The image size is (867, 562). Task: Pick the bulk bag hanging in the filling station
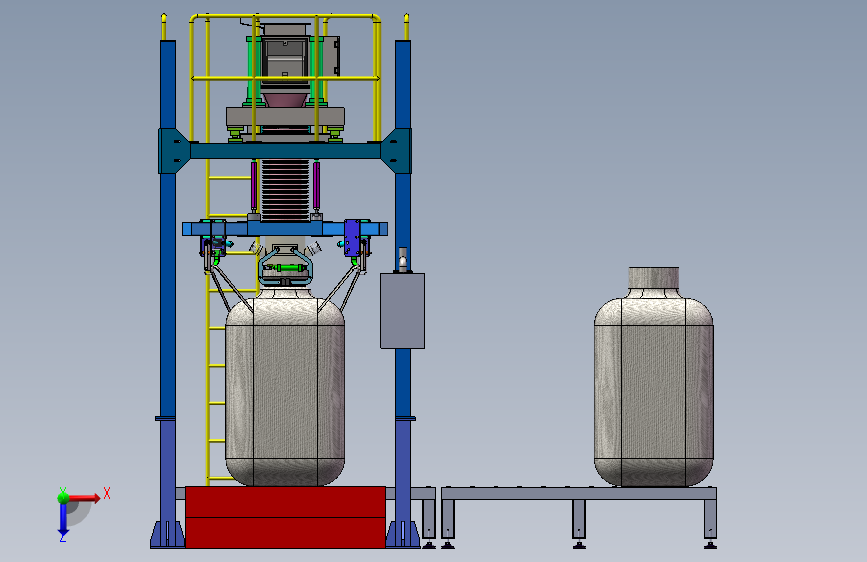tap(285, 387)
